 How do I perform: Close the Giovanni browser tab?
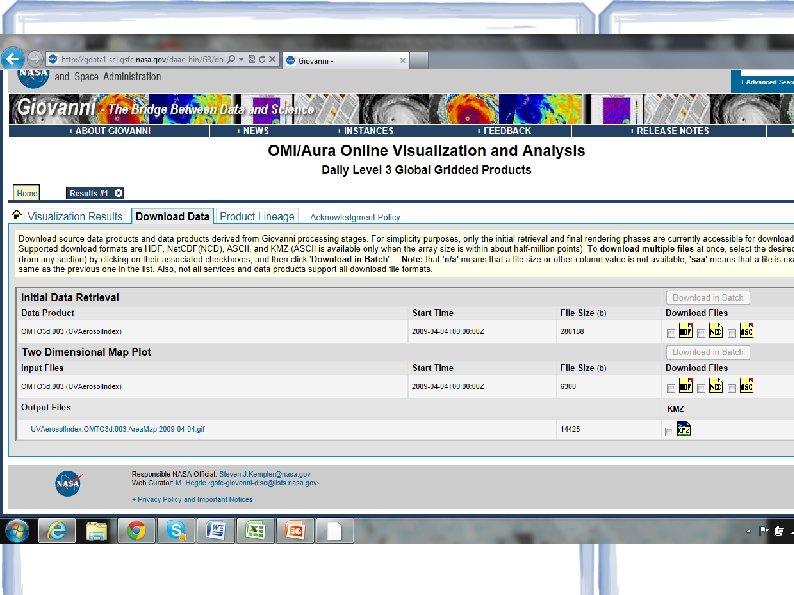pyautogui.click(x=403, y=61)
